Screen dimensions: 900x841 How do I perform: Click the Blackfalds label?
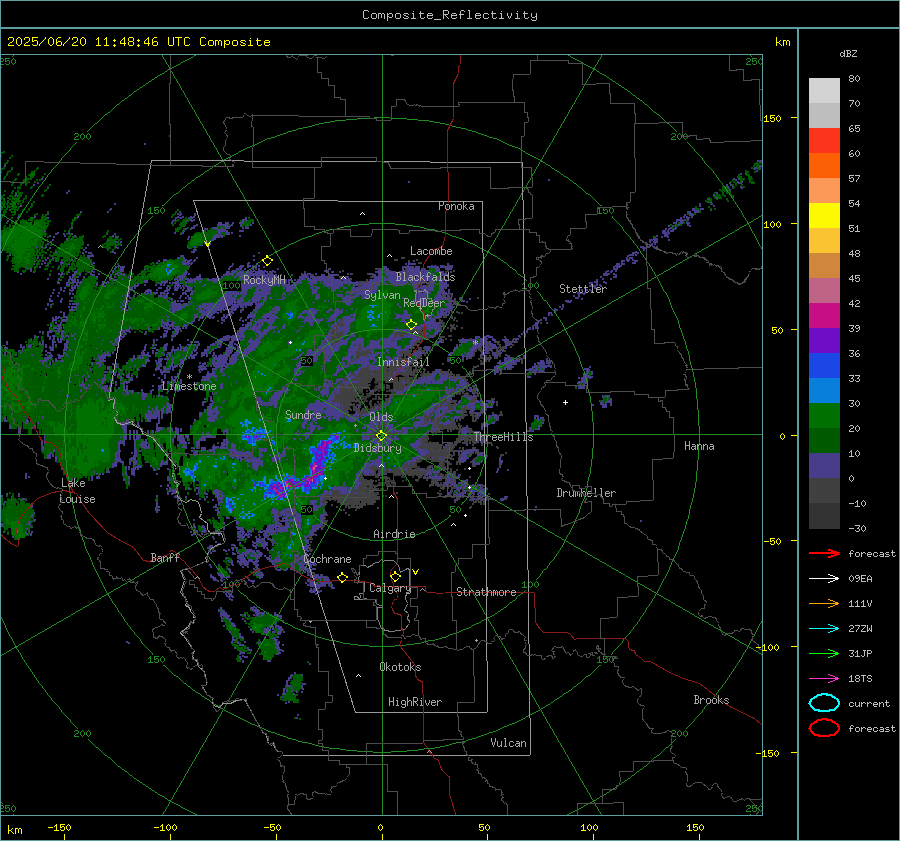click(425, 277)
